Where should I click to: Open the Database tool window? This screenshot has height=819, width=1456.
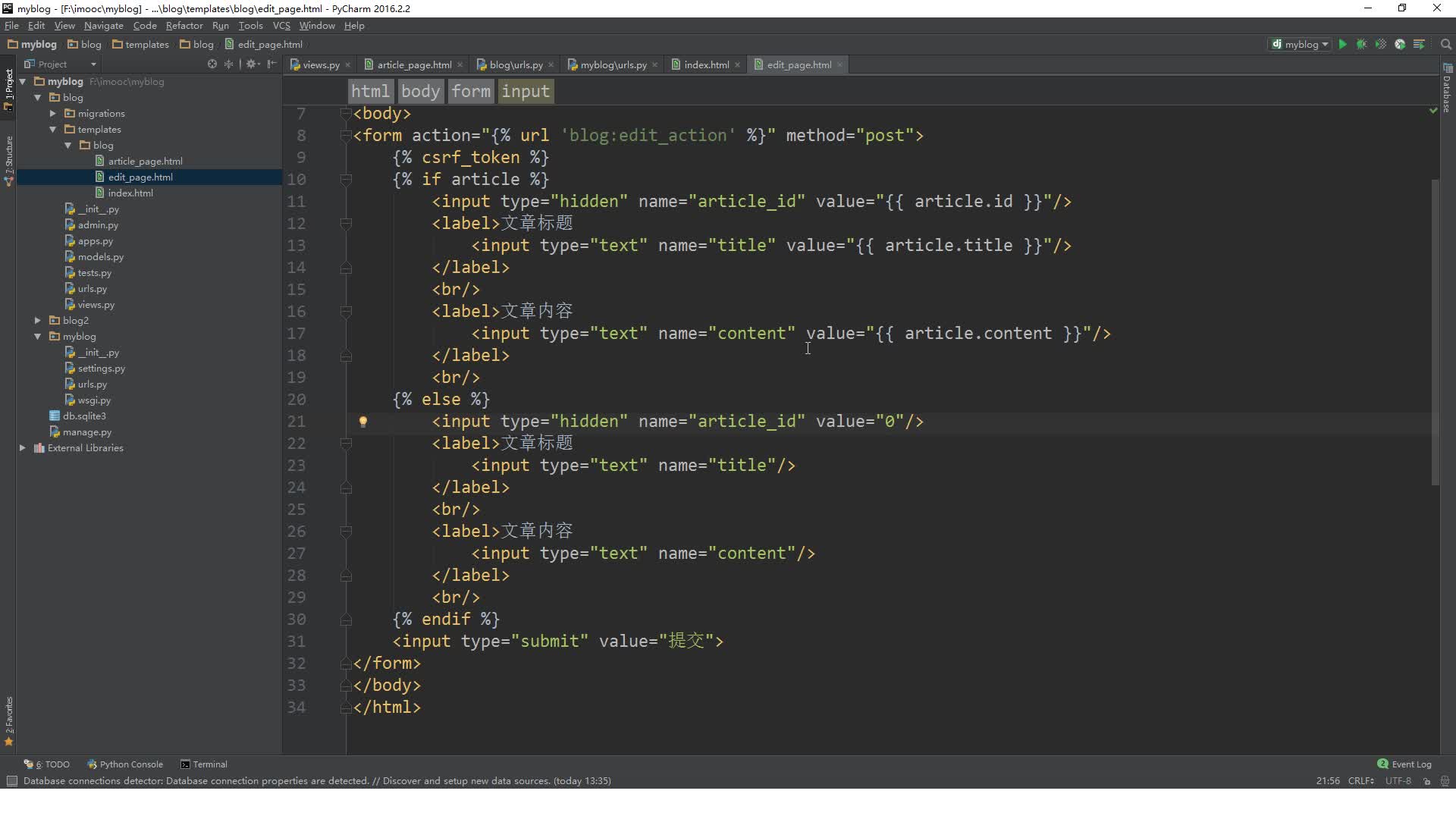pyautogui.click(x=1447, y=87)
